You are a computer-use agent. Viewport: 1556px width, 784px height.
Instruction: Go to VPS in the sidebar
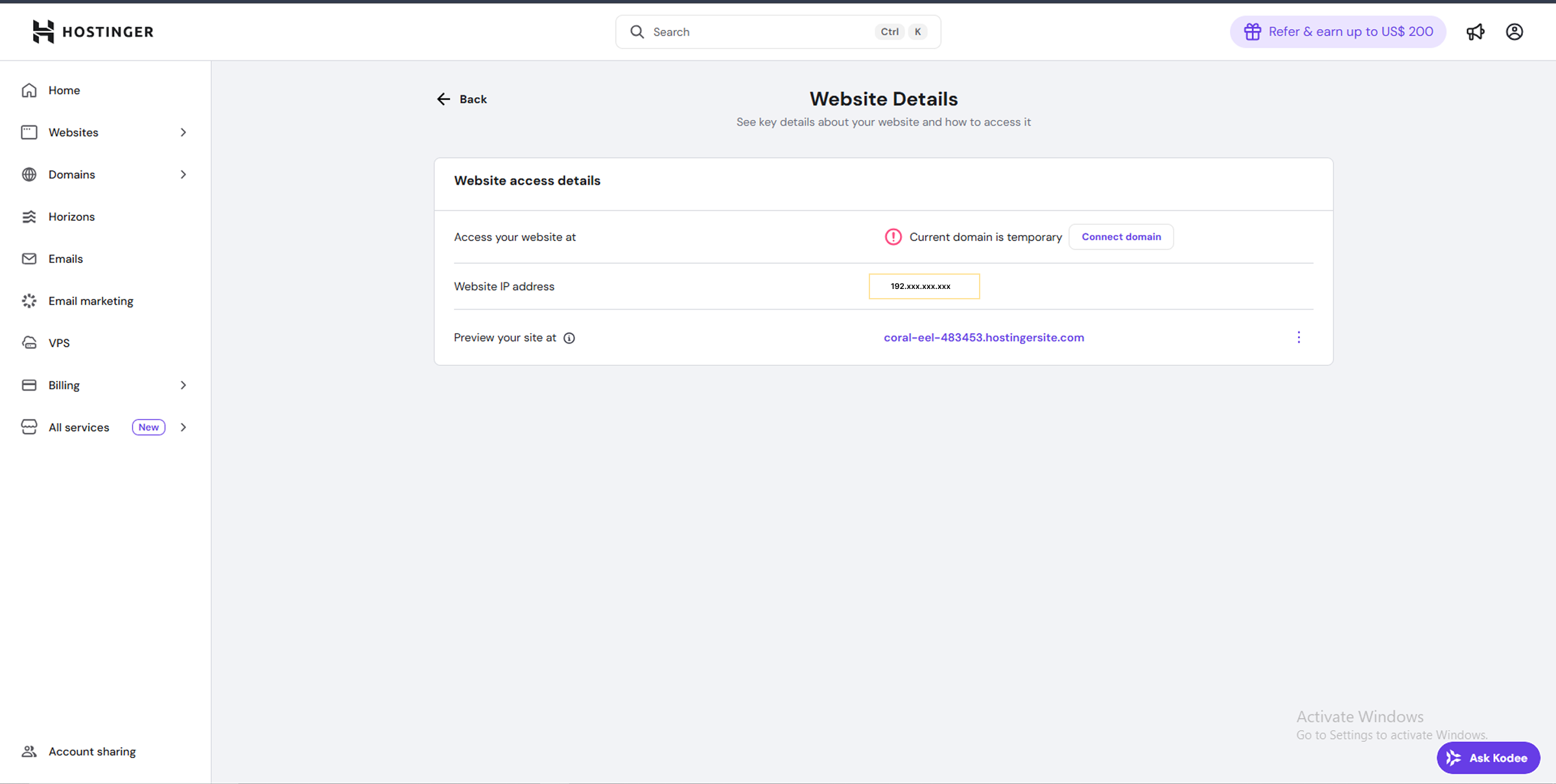[x=59, y=343]
